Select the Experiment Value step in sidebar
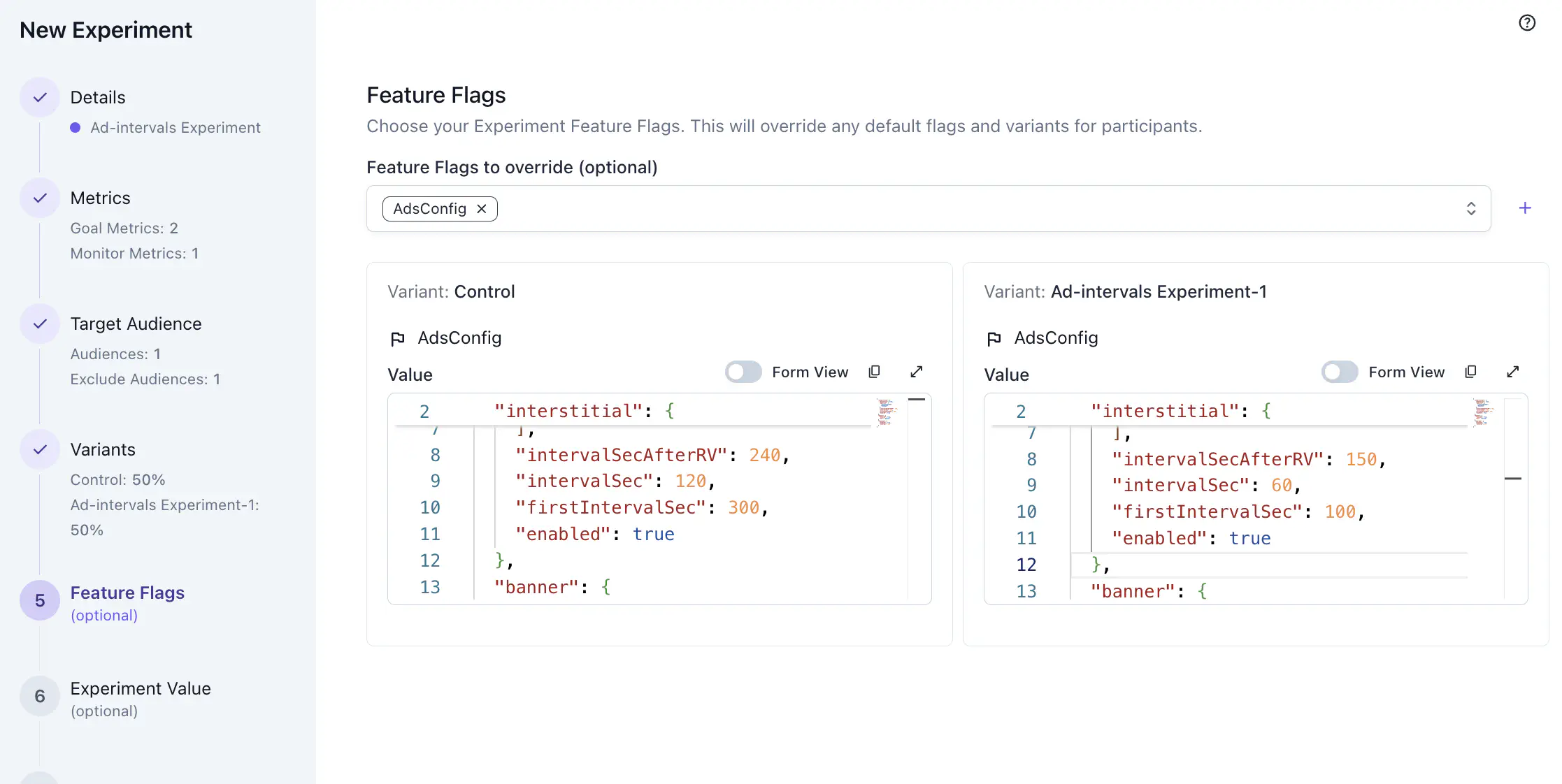The image size is (1562, 784). click(140, 688)
